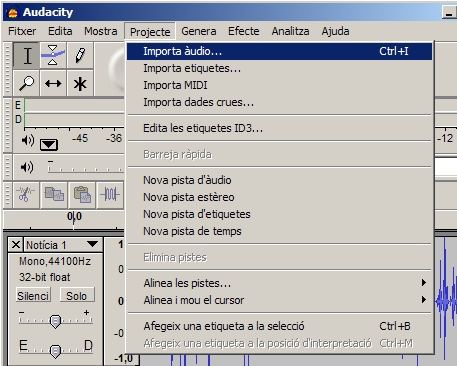
Task: Click the Cut scissors icon
Action: [x=26, y=195]
